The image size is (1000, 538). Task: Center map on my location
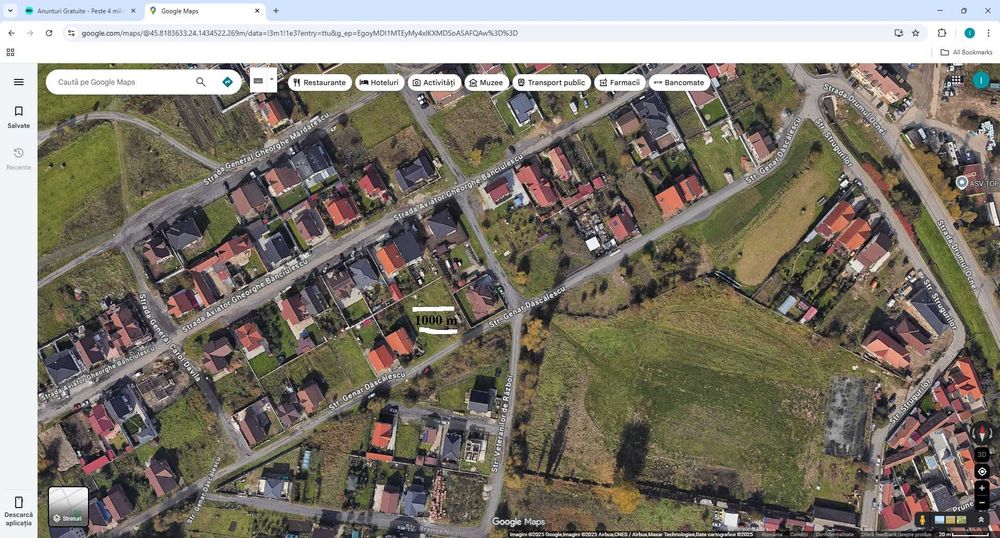point(982,472)
